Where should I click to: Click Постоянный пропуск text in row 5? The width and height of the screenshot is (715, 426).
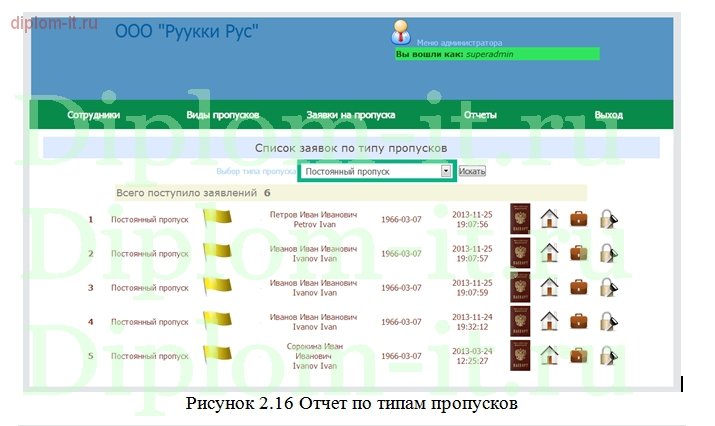point(150,356)
